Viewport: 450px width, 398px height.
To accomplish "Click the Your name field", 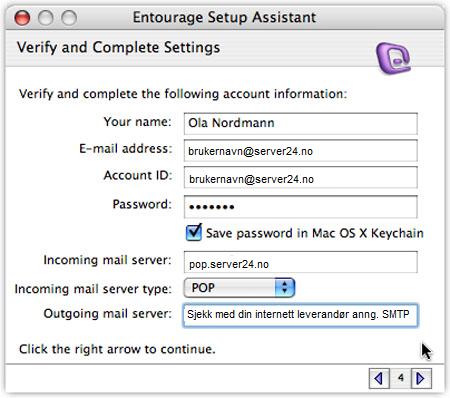I will (300, 124).
